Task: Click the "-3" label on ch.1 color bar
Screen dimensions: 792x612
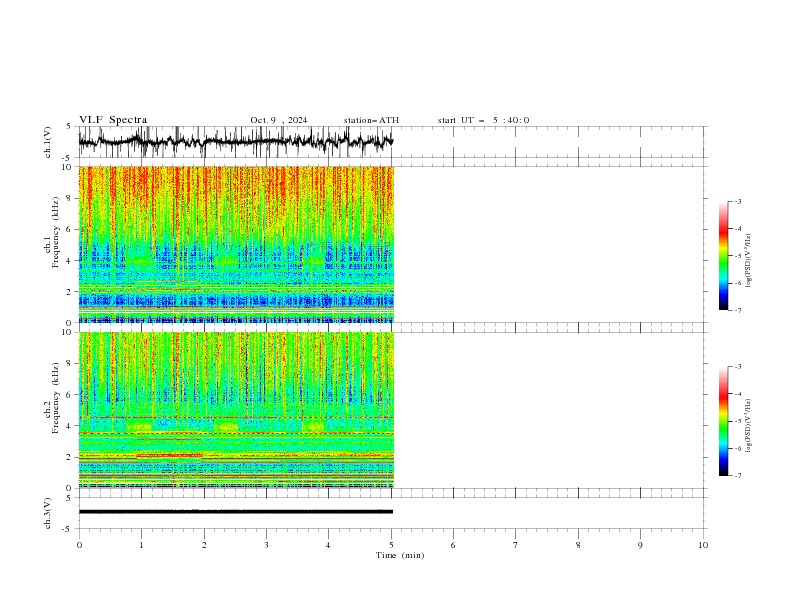Action: [737, 201]
